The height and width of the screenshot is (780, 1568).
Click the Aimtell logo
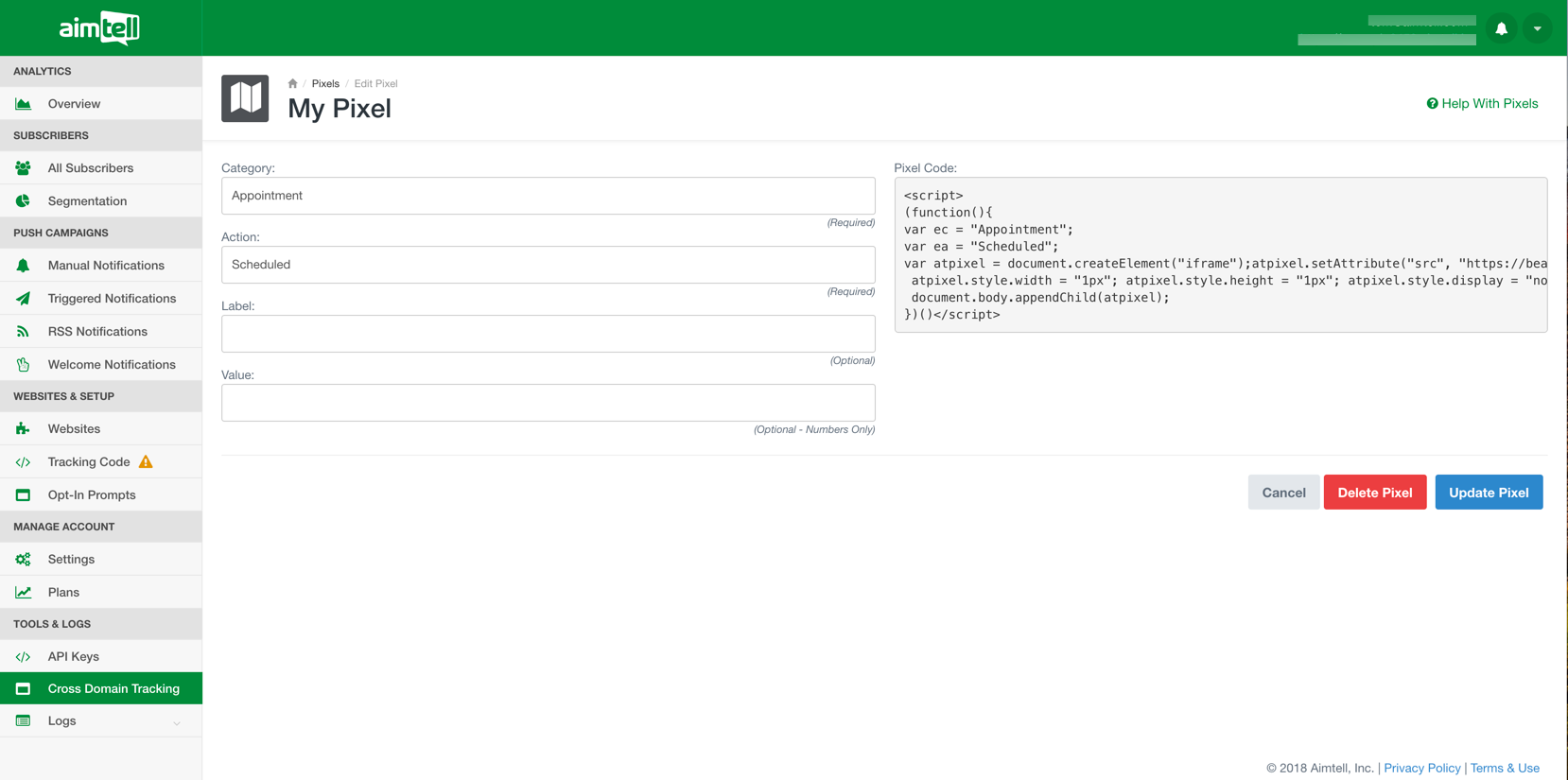point(99,28)
